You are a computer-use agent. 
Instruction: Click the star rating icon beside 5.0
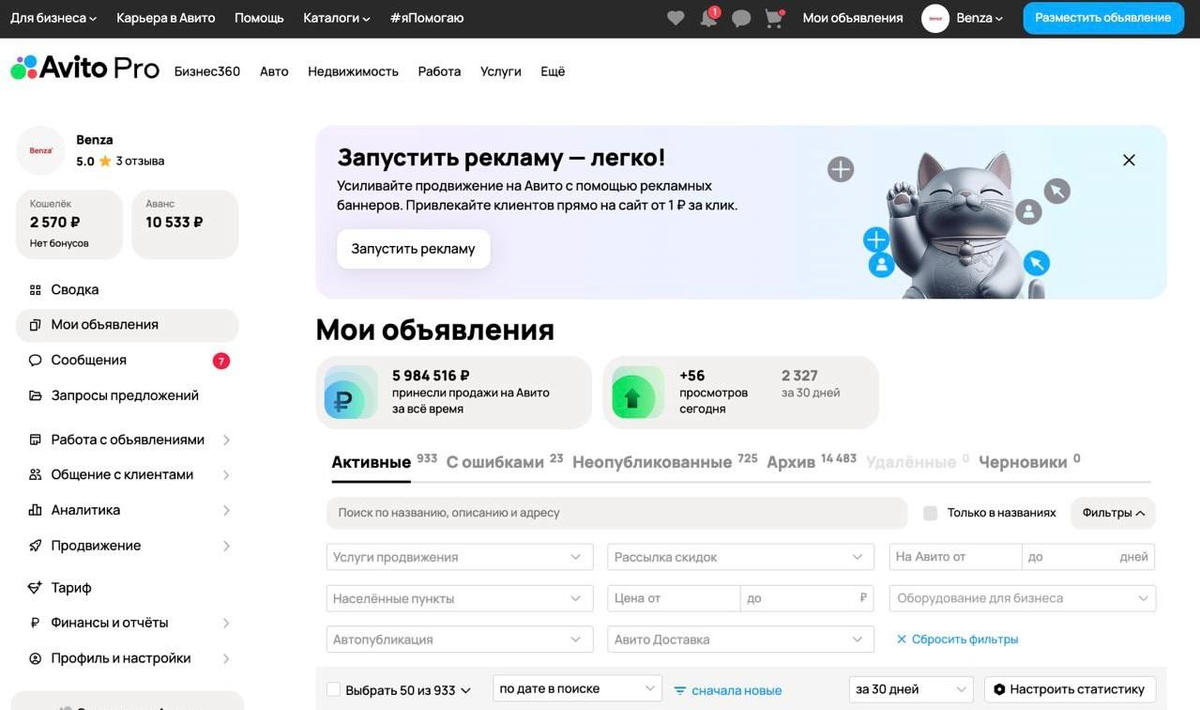105,161
